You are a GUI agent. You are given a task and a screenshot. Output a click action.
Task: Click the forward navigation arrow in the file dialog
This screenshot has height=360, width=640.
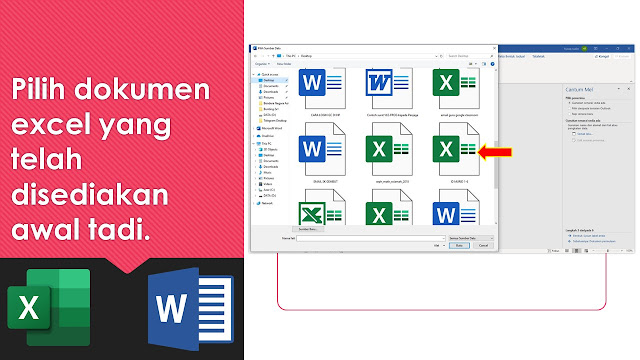point(262,56)
